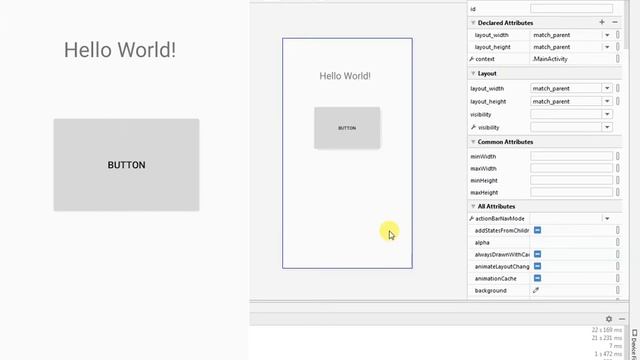Click the maxWidth input field

(571, 168)
